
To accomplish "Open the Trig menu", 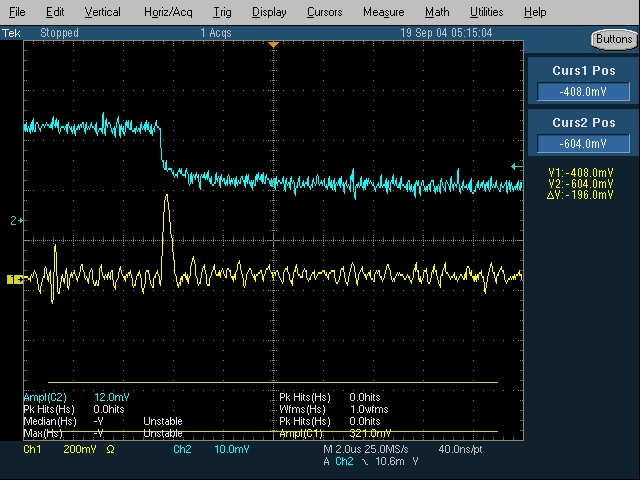I will point(222,12).
